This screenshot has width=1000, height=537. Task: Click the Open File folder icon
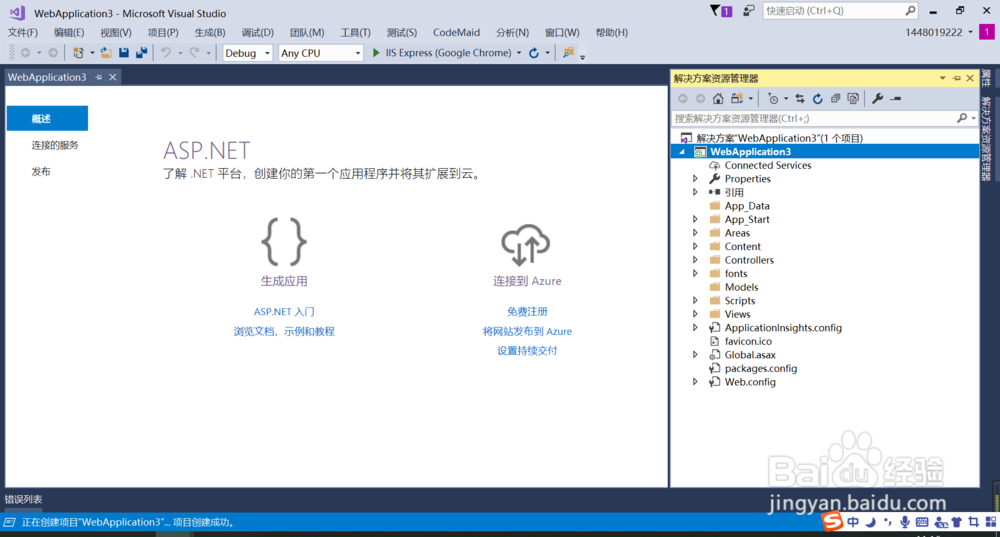pos(106,53)
